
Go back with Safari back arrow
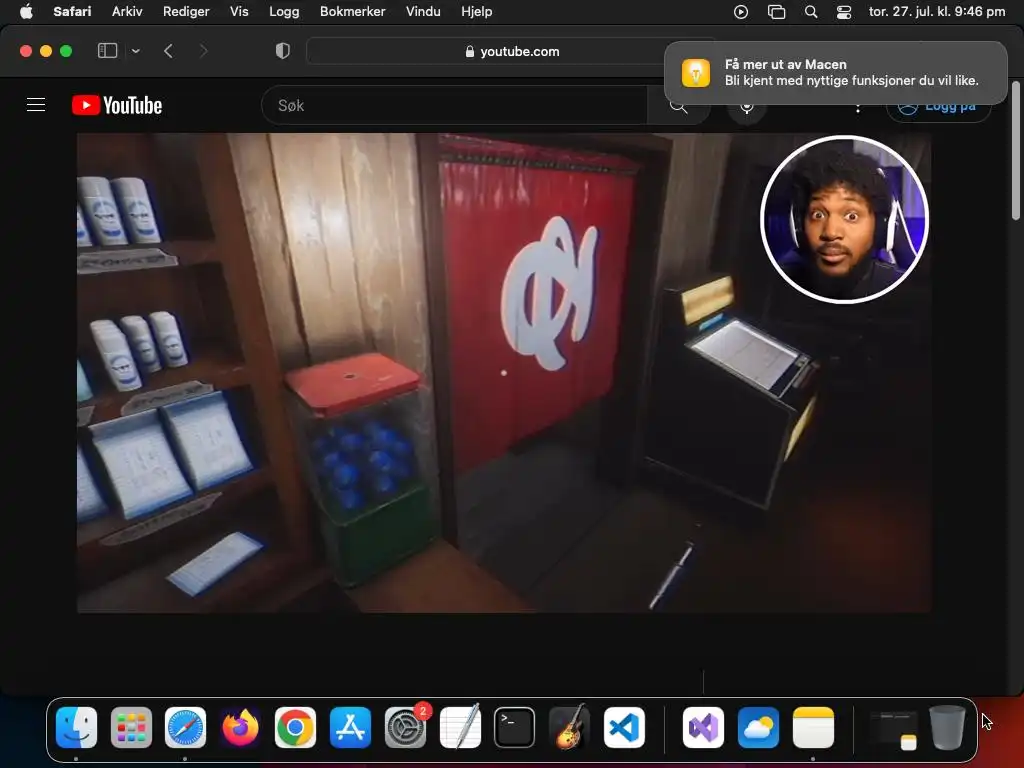pos(168,51)
